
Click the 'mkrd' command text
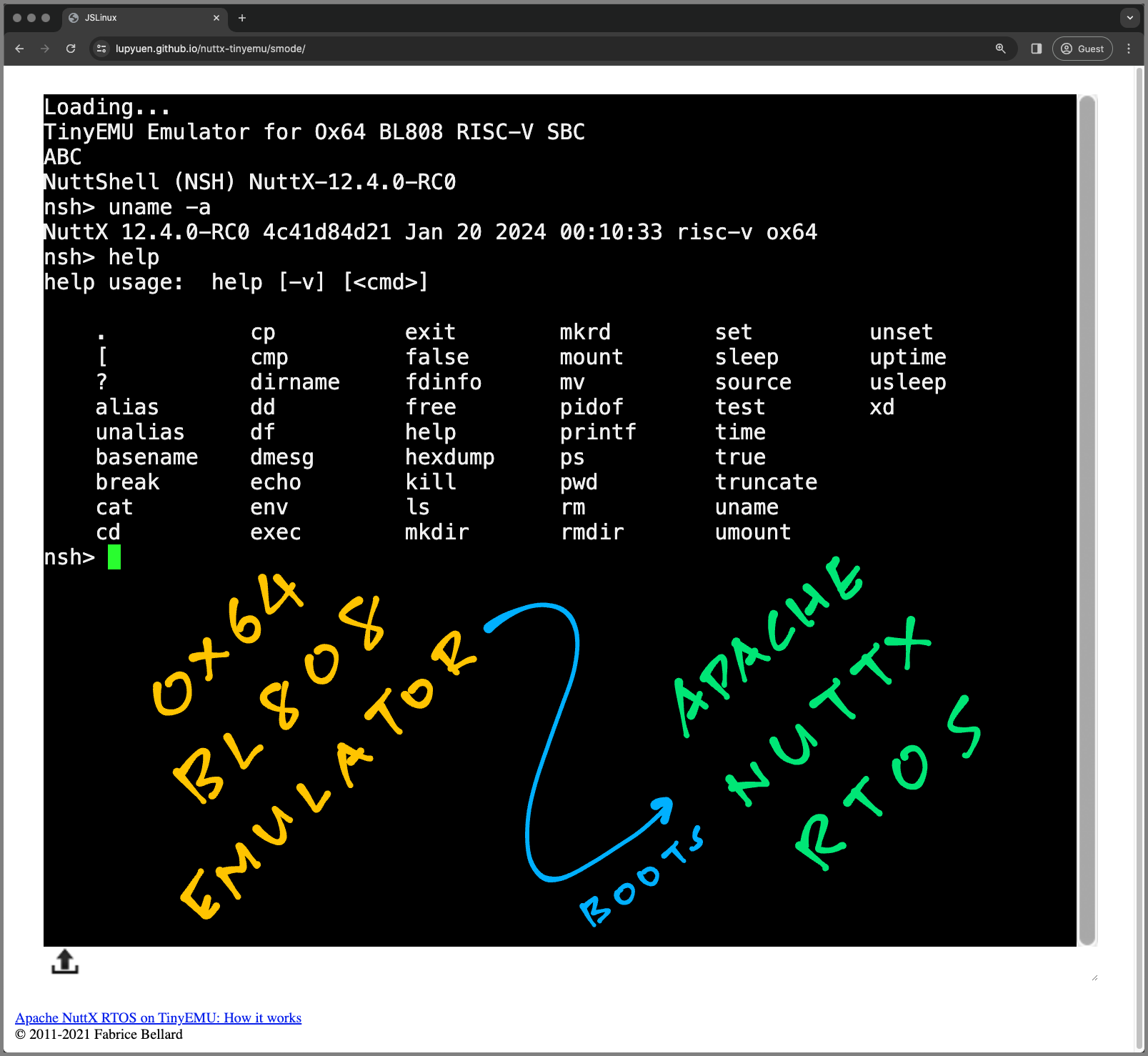coord(585,332)
